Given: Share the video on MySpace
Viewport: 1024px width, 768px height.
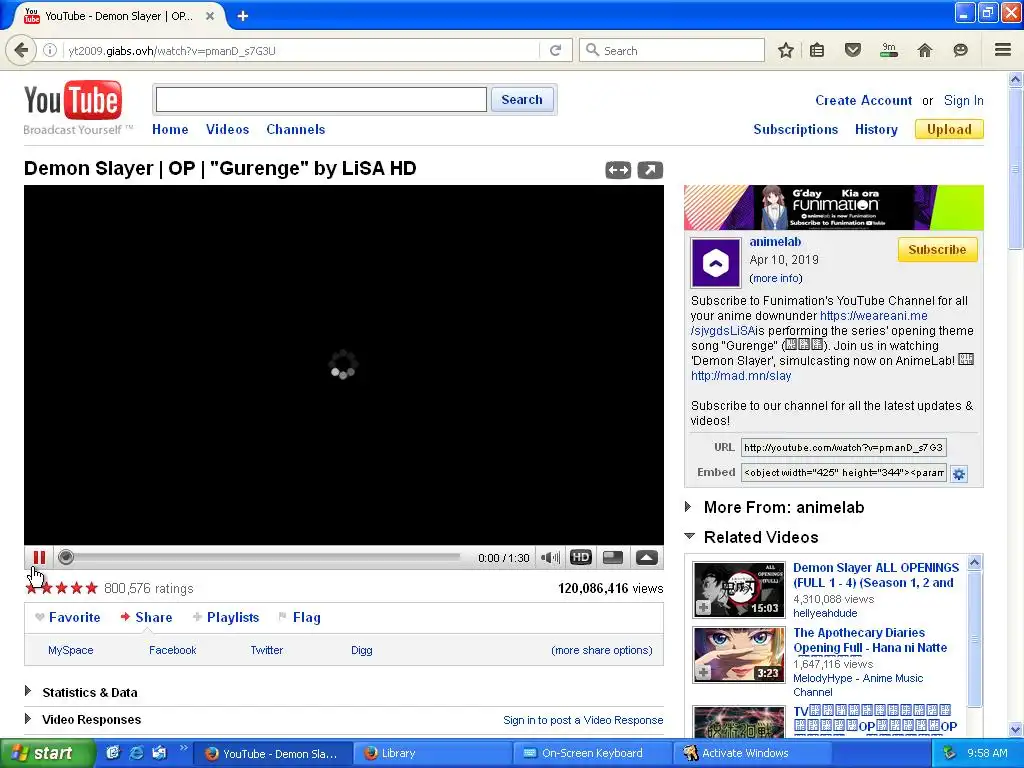Looking at the screenshot, I should click(71, 650).
